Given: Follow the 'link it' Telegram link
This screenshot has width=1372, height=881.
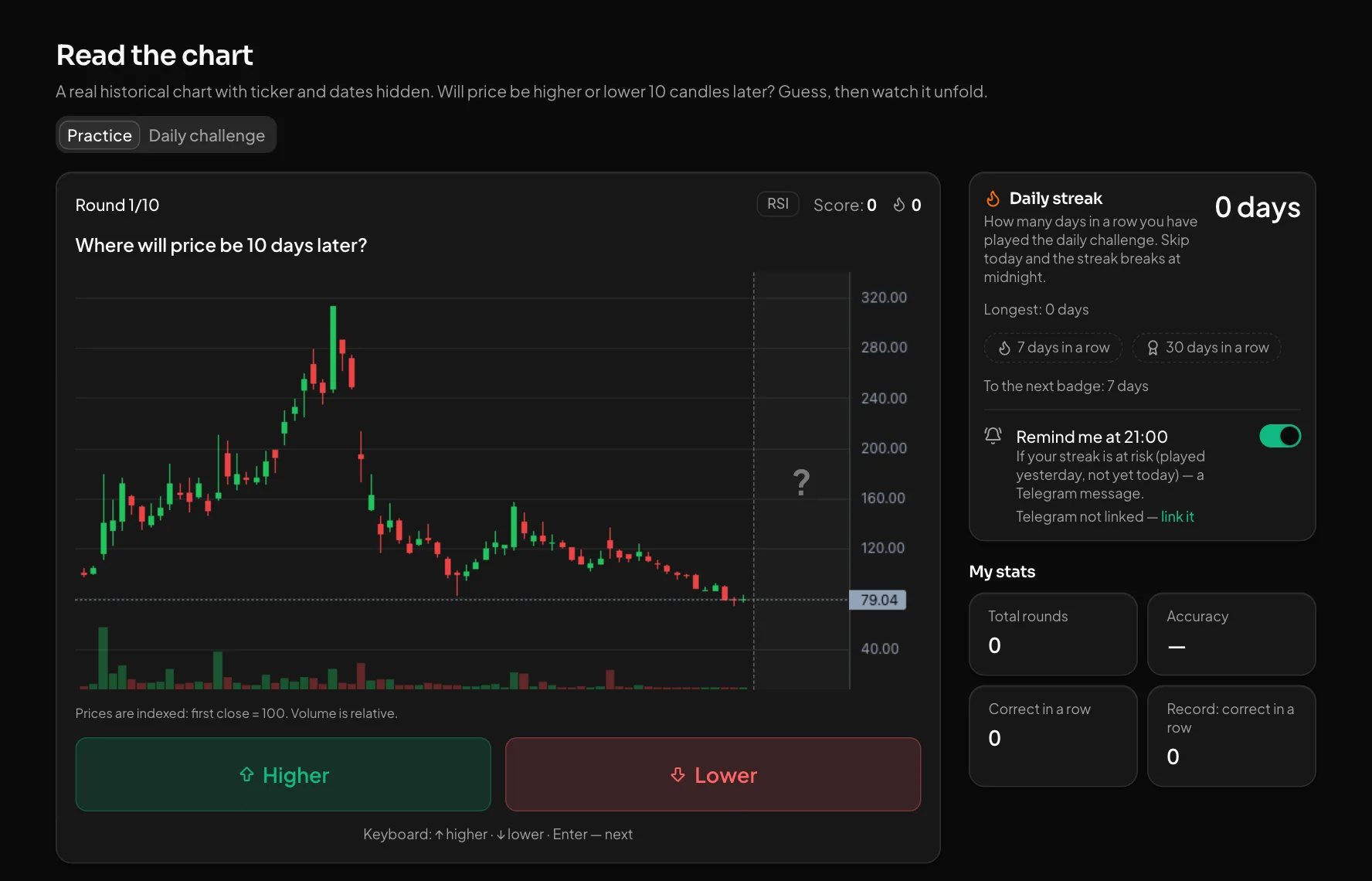Looking at the screenshot, I should 1177,516.
